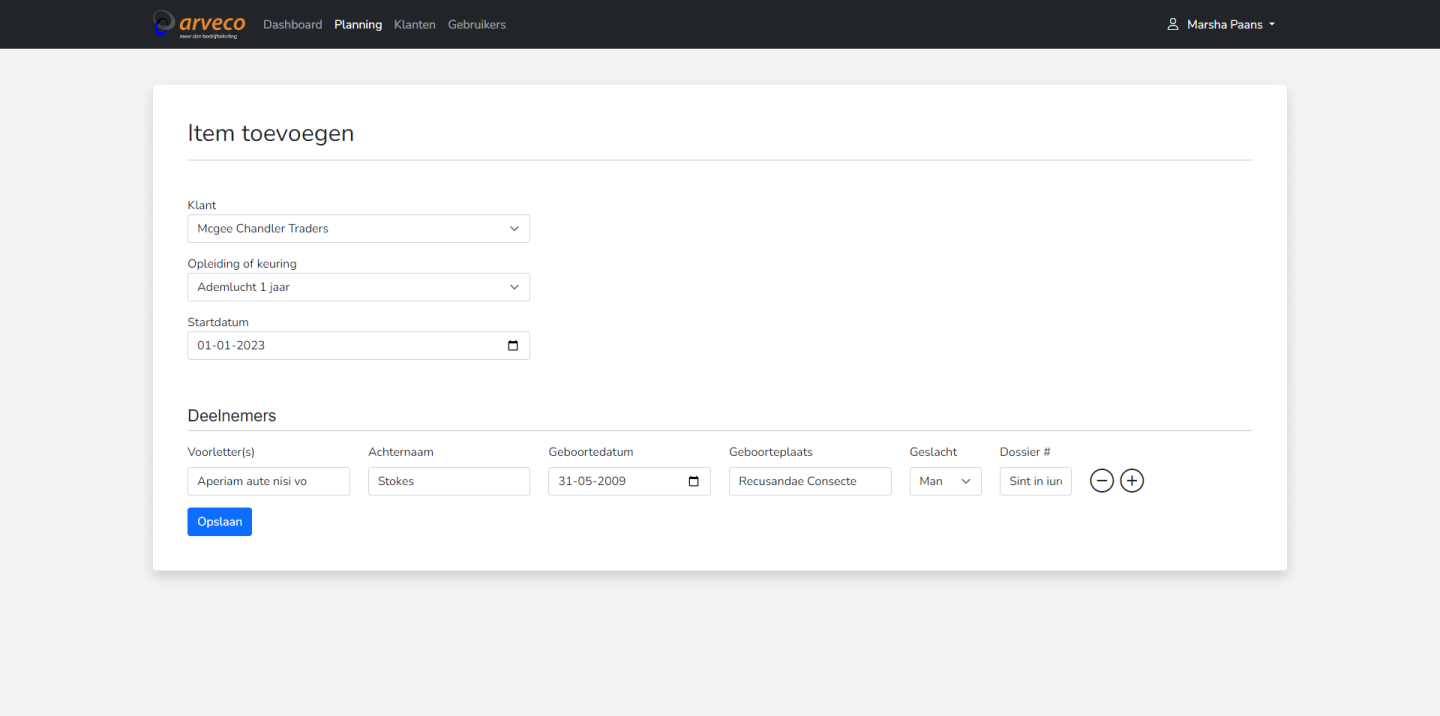Viewport: 1440px width, 716px height.
Task: Open Gebruikers in top navigation
Action: pos(476,25)
